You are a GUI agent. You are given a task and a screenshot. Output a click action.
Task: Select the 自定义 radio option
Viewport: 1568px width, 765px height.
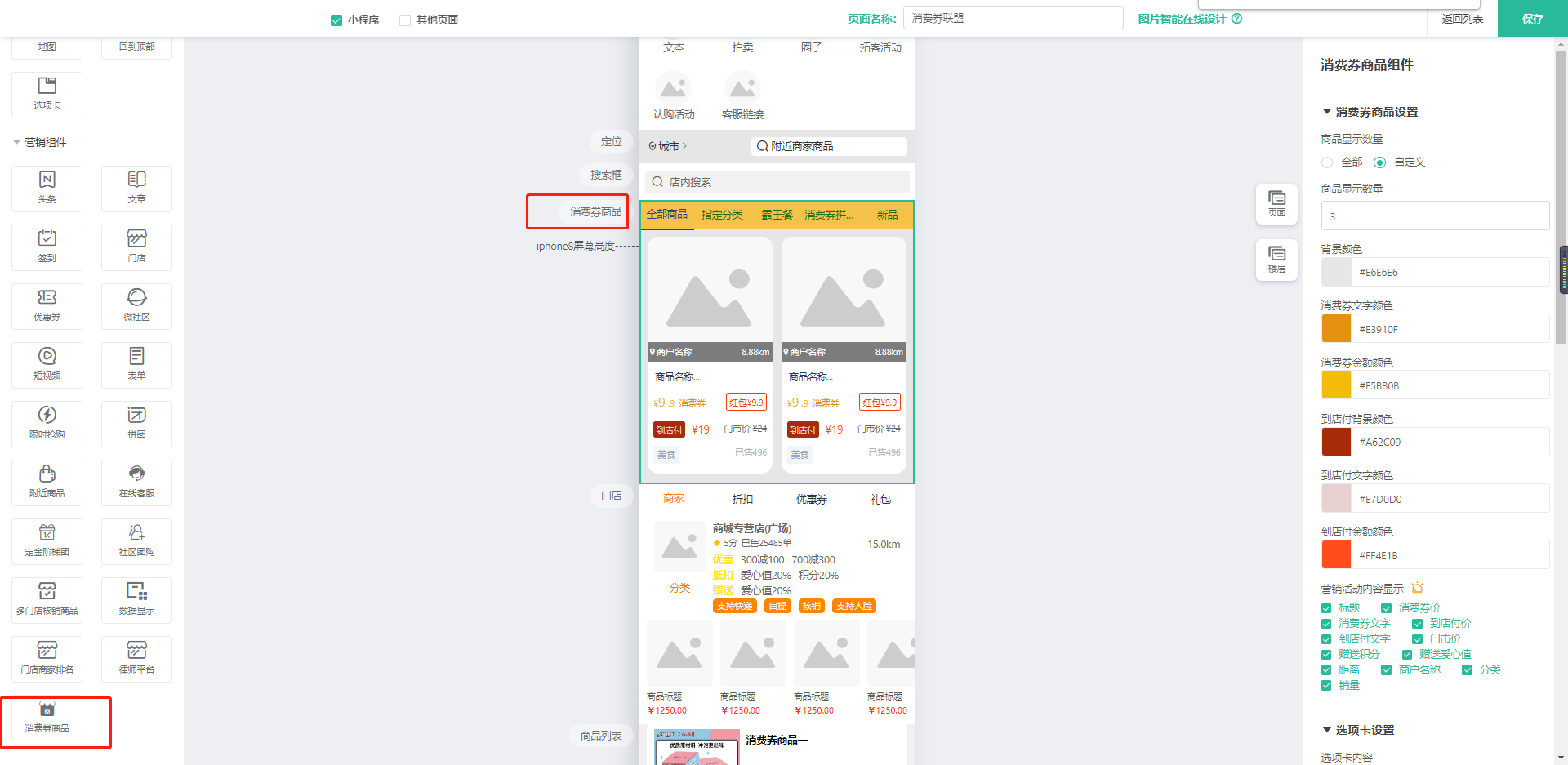click(1380, 162)
